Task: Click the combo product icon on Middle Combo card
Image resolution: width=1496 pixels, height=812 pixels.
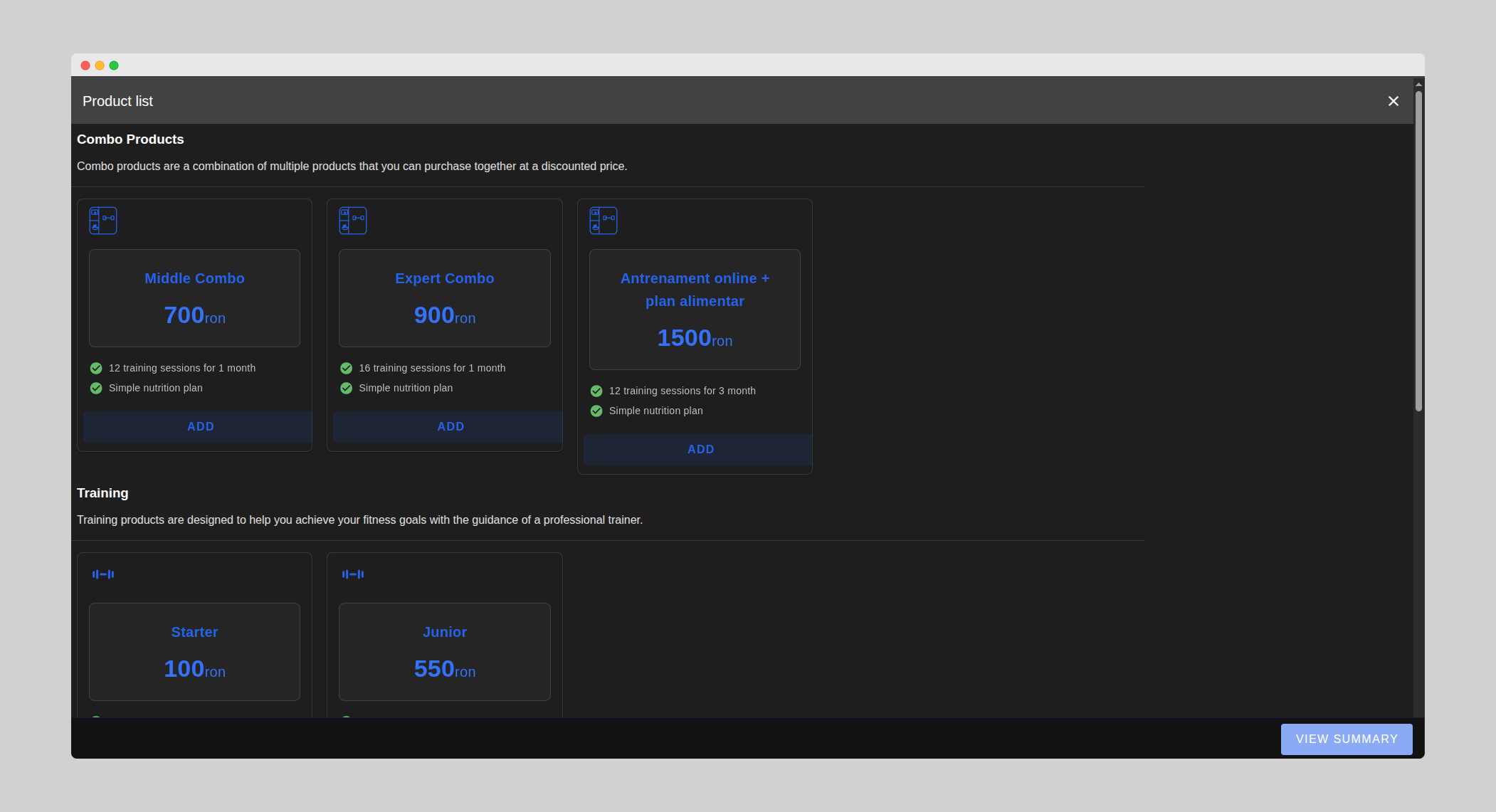Action: point(103,221)
